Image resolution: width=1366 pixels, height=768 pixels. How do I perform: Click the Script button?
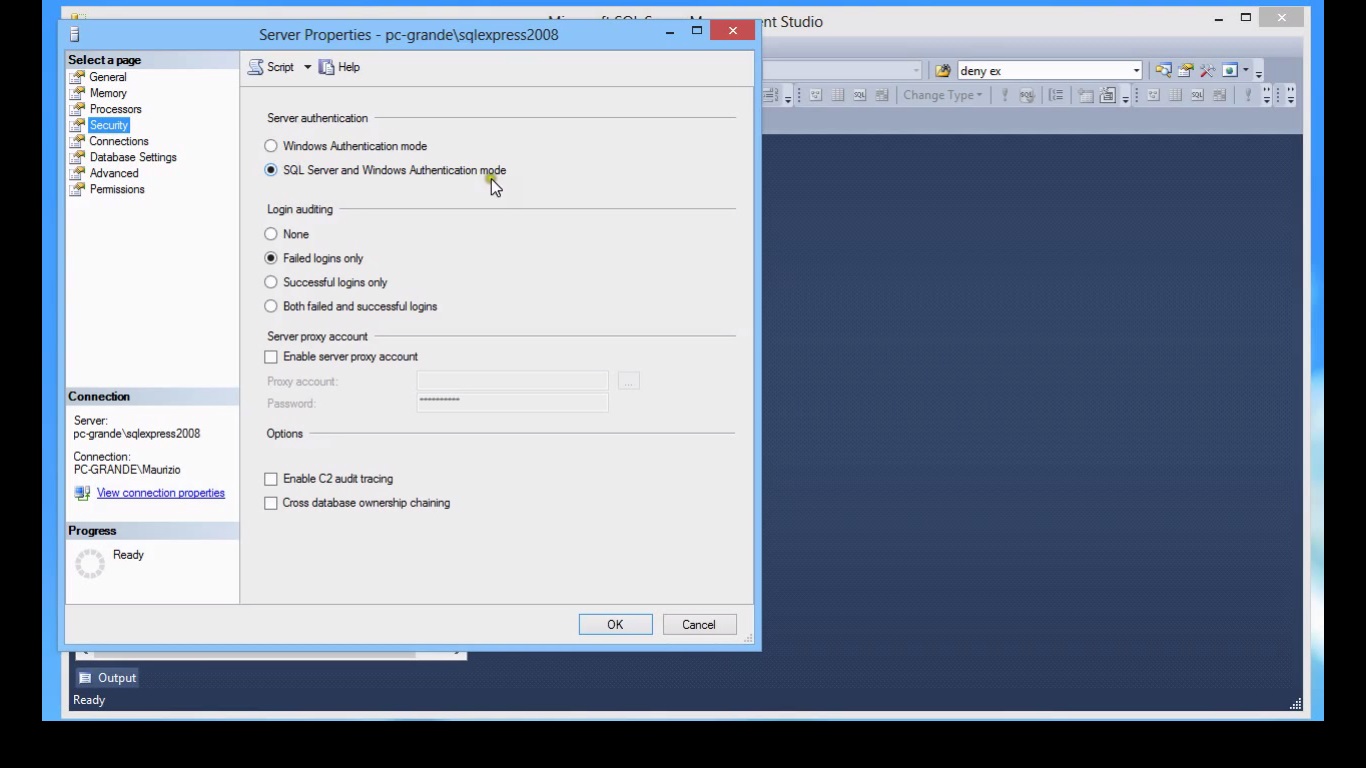coord(271,67)
